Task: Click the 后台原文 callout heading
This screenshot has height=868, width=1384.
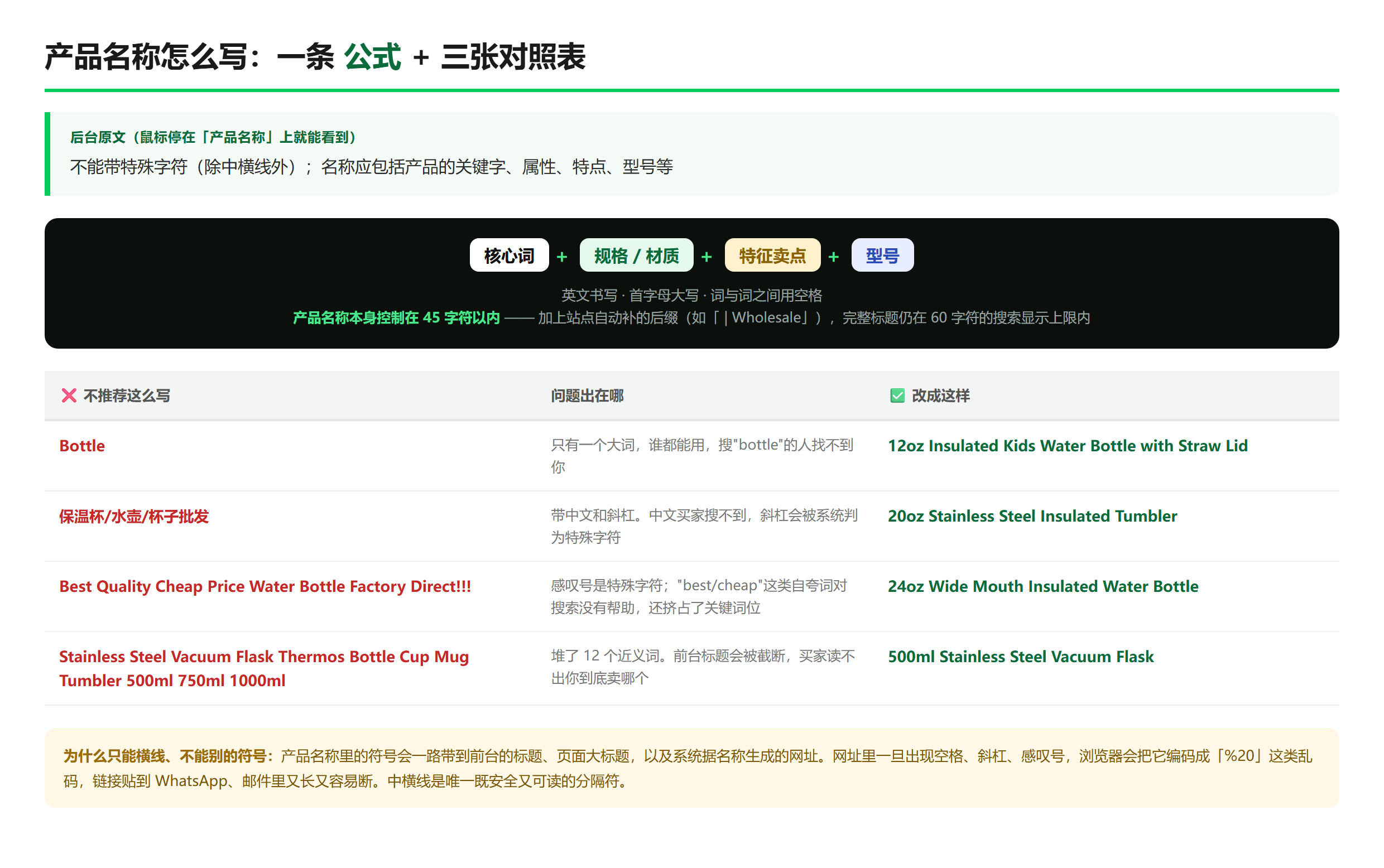Action: pyautogui.click(x=213, y=137)
